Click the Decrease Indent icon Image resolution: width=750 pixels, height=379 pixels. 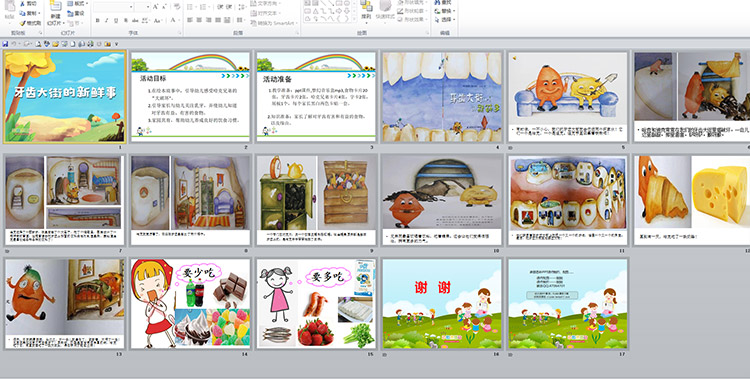tap(220, 7)
